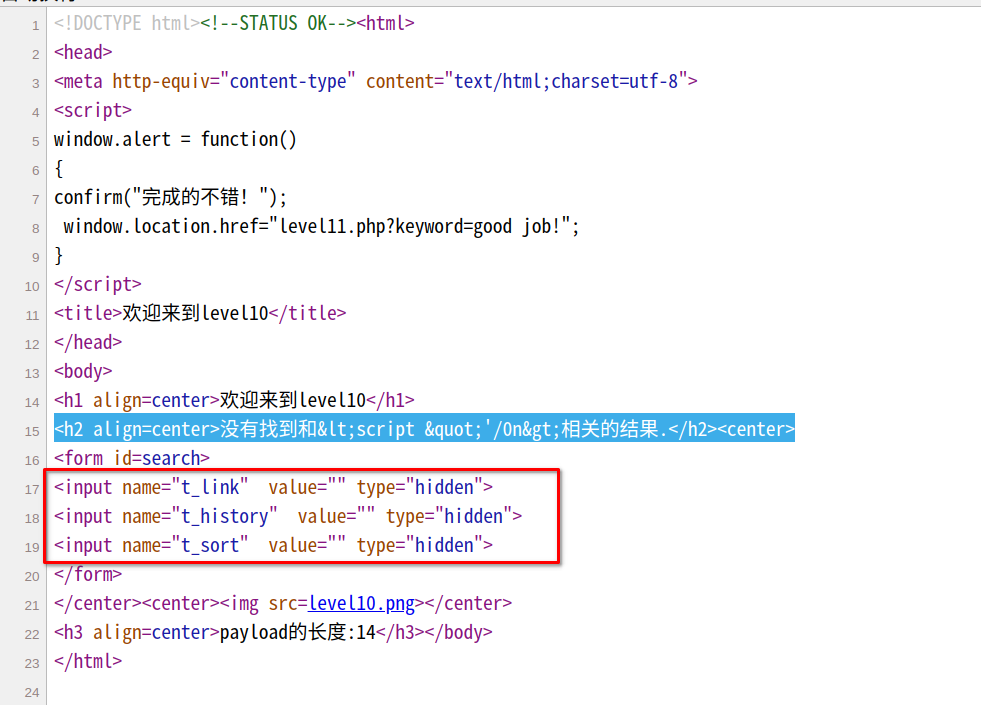Image resolution: width=981 pixels, height=705 pixels.
Task: Click the t_history hidden input line
Action: point(288,517)
